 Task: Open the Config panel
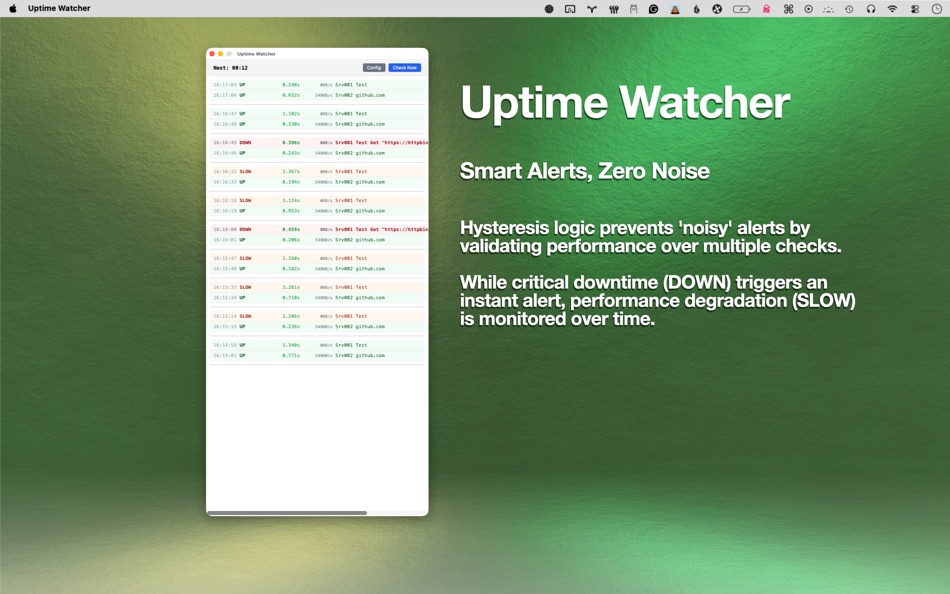374,68
